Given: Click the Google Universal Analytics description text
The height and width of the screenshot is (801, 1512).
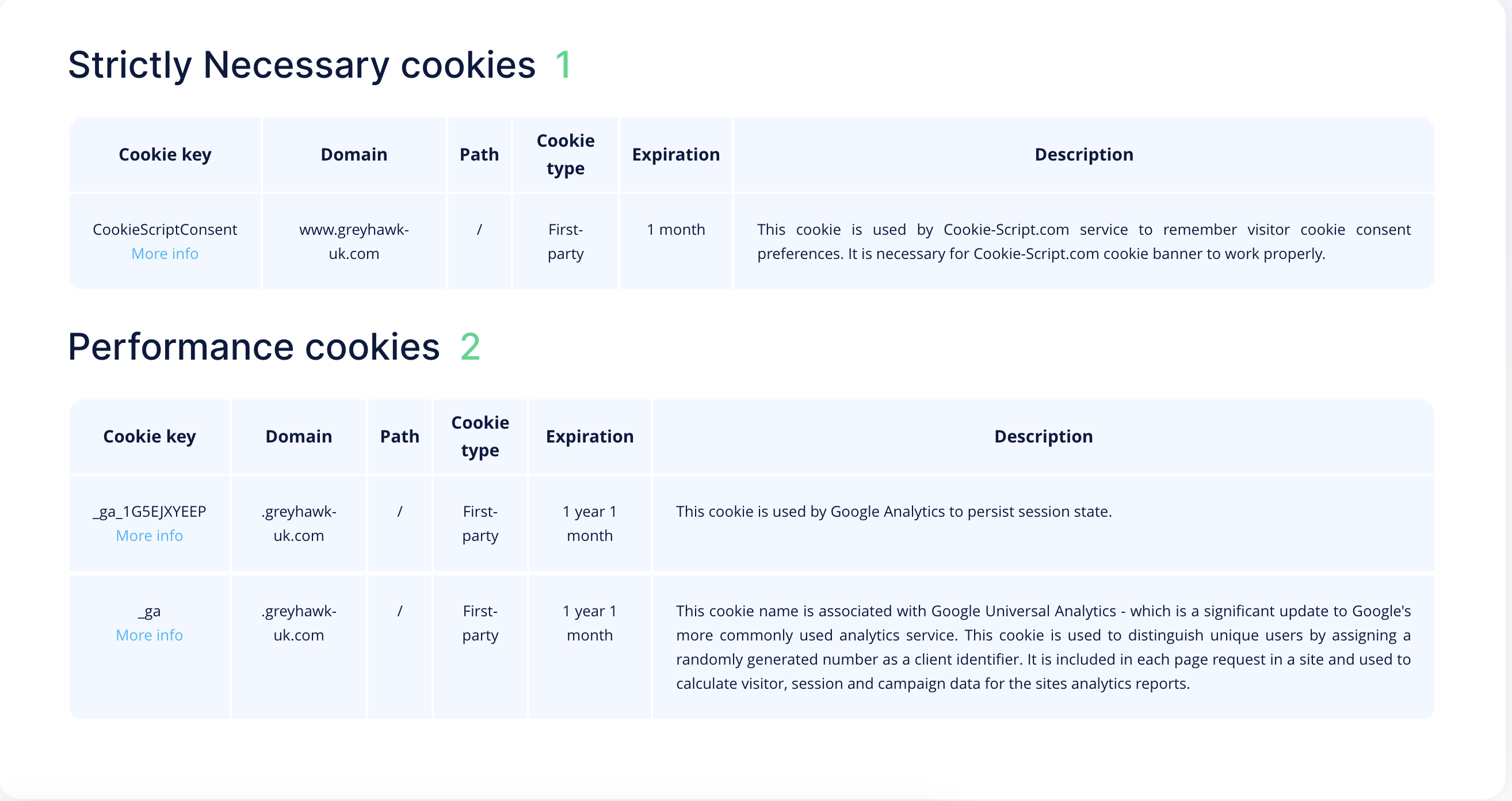Looking at the screenshot, I should pos(1043,647).
